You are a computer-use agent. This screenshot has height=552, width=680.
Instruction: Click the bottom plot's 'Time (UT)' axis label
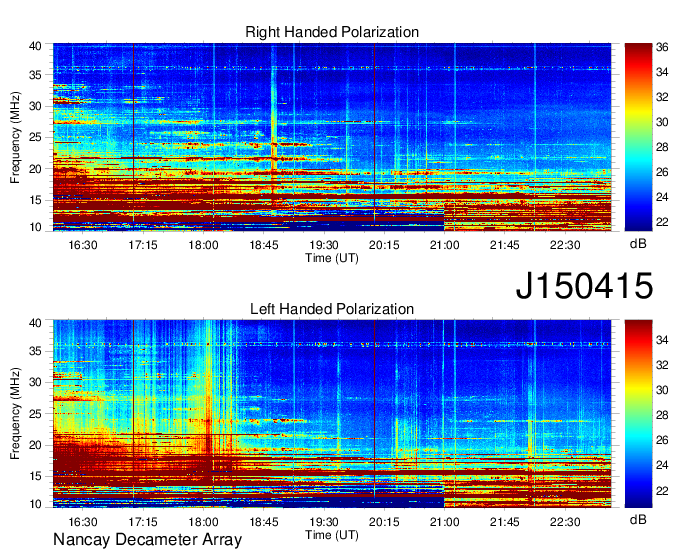pos(332,535)
